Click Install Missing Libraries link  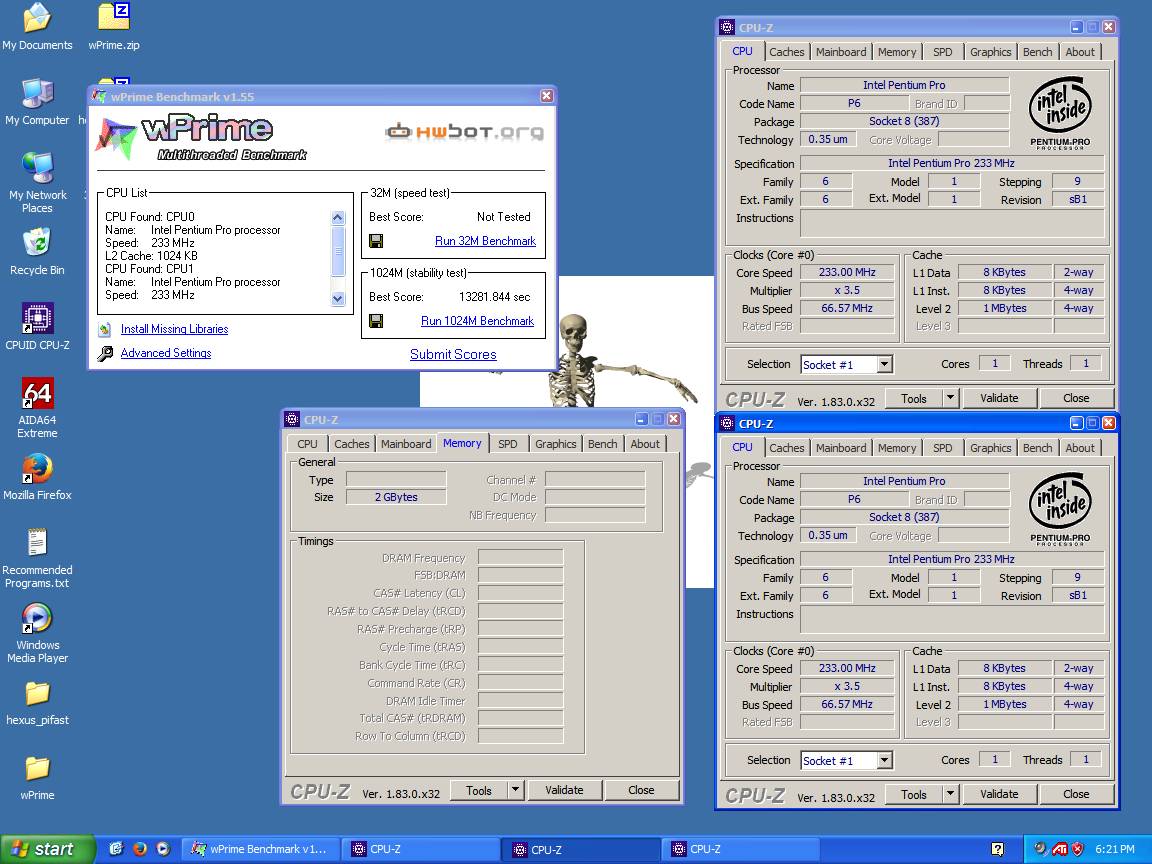coord(174,329)
